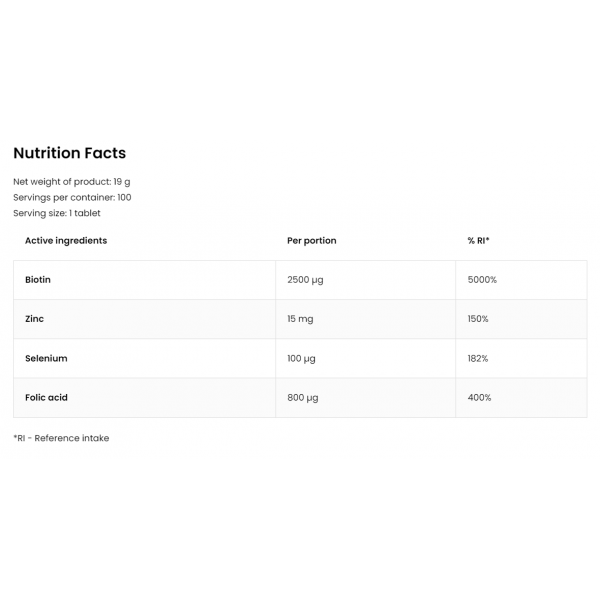Select the 400% RI value
This screenshot has height=600, width=600.
[x=479, y=397]
